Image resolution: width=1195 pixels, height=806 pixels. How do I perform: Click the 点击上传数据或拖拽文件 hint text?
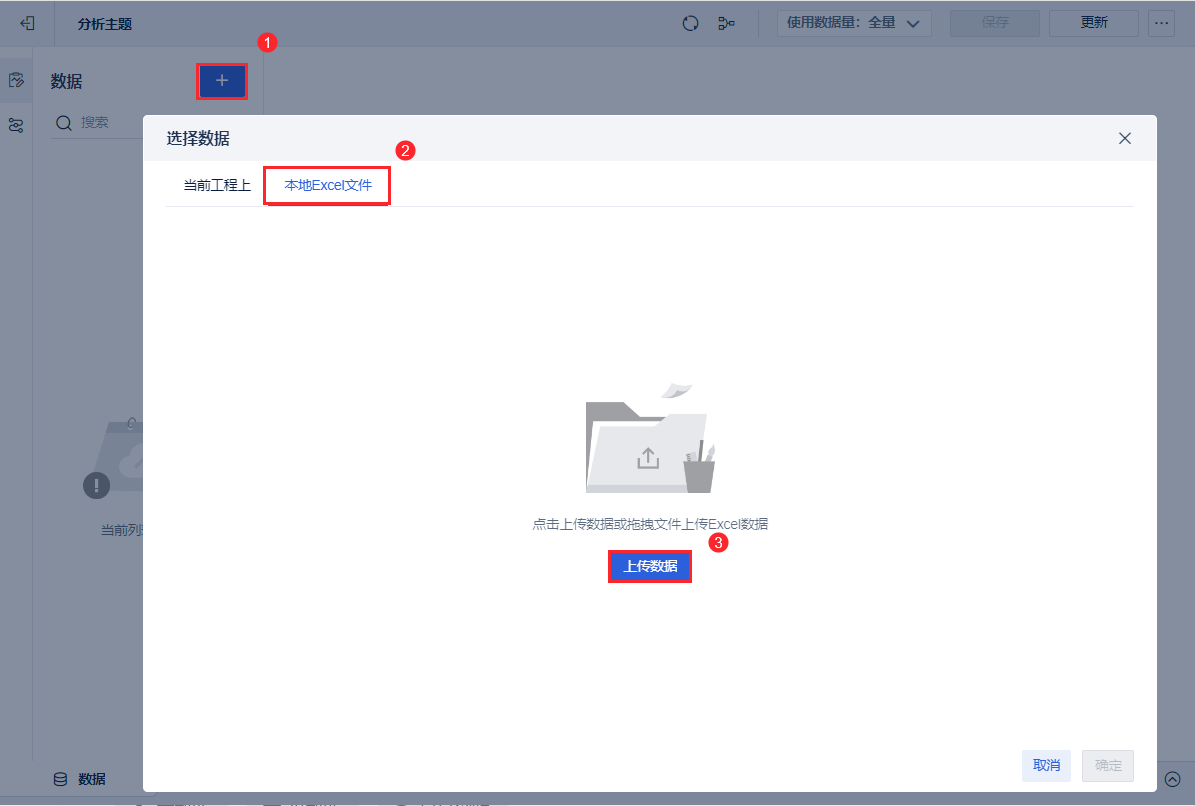click(650, 524)
